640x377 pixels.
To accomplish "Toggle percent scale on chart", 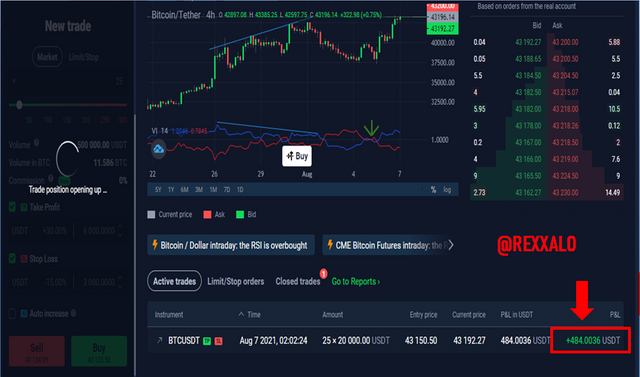I will [x=433, y=190].
